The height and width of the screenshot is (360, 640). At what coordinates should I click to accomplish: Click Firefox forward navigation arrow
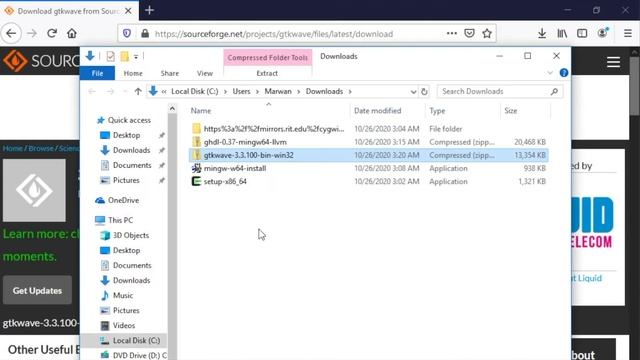pos(32,33)
